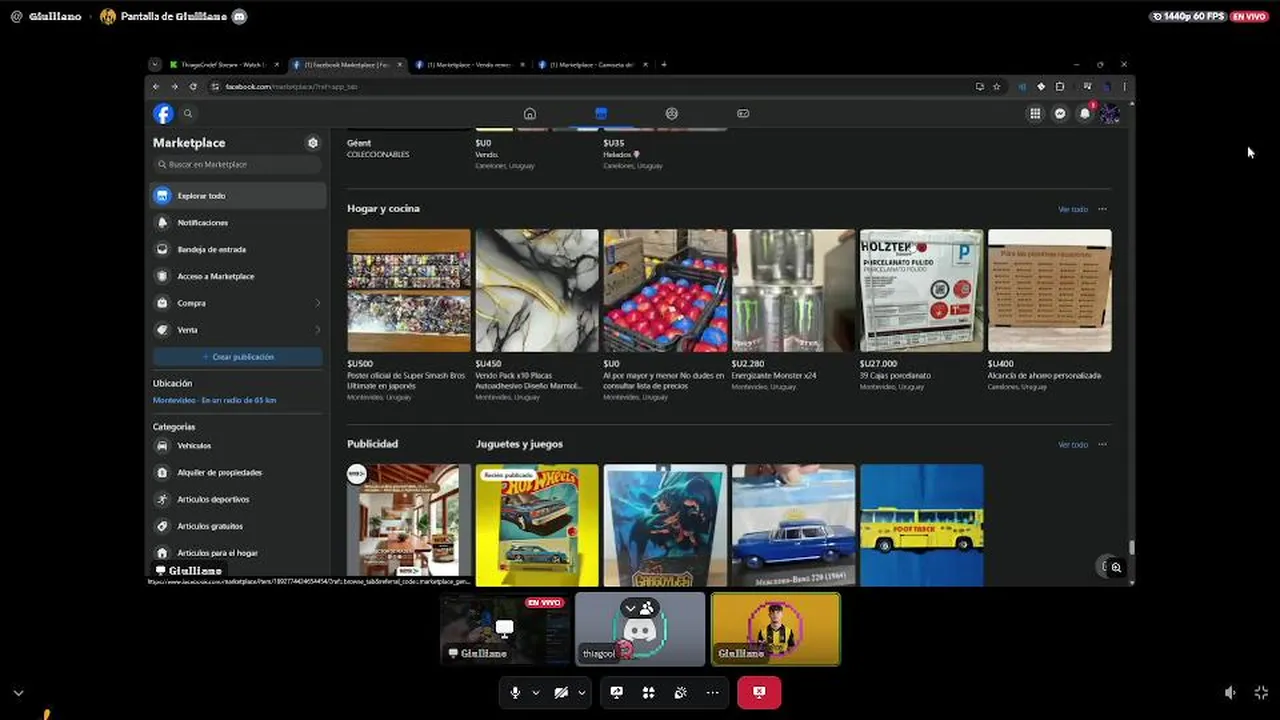The height and width of the screenshot is (720, 1280).
Task: Open Facebook Groups icon
Action: [671, 113]
